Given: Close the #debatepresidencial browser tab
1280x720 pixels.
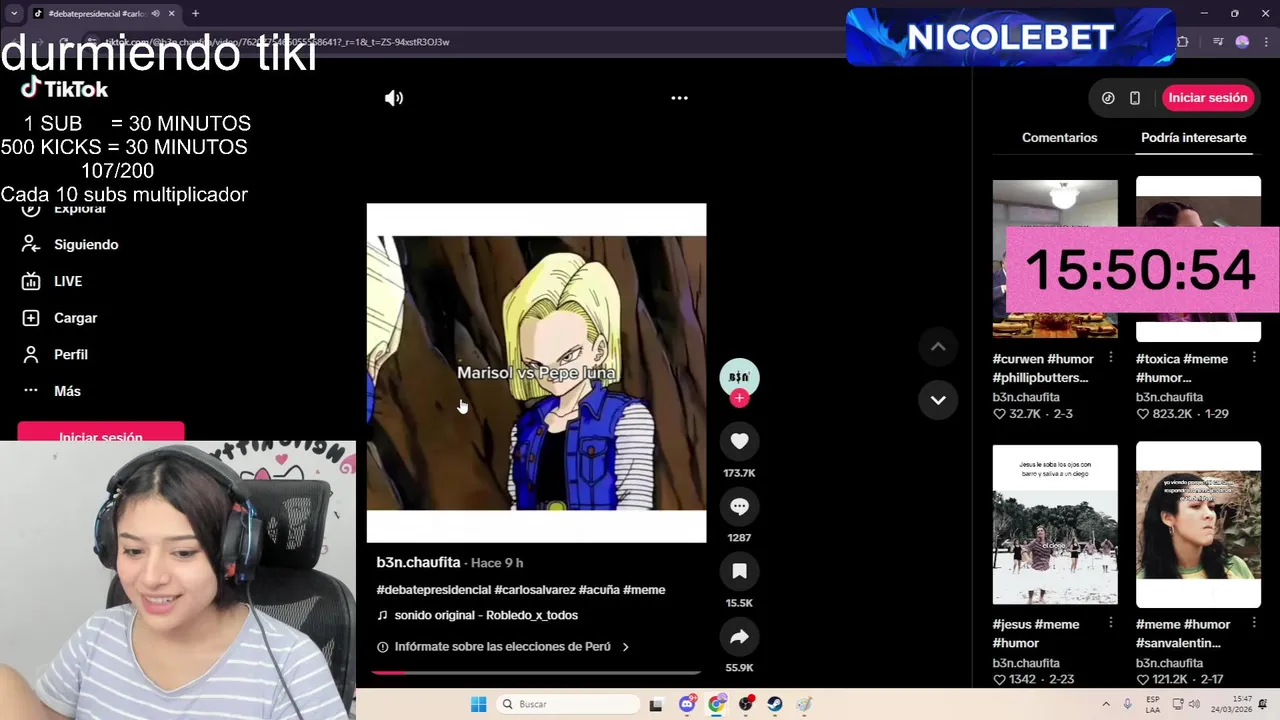Looking at the screenshot, I should tap(172, 14).
